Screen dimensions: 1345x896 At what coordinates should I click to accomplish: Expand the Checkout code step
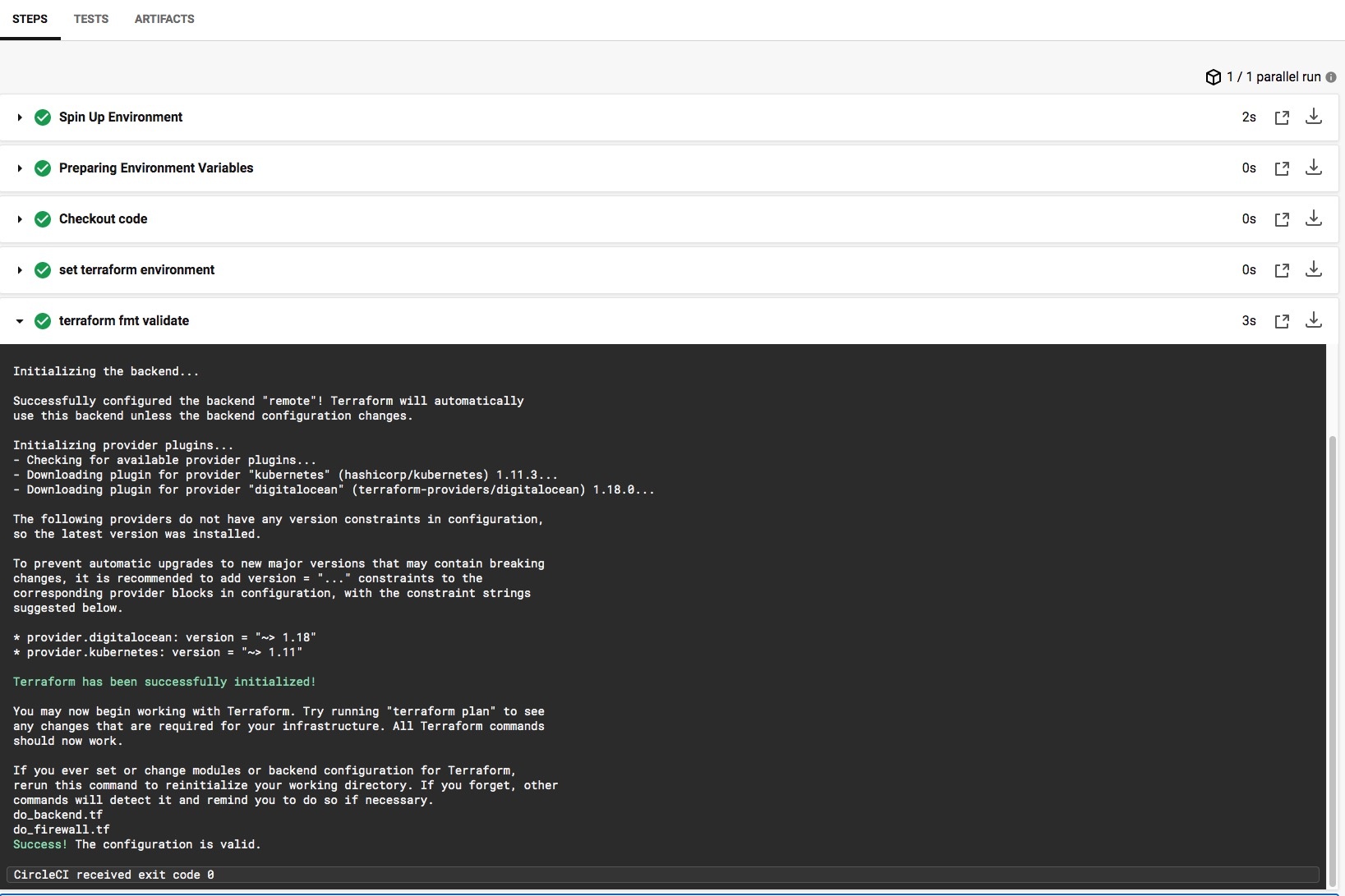[x=20, y=219]
